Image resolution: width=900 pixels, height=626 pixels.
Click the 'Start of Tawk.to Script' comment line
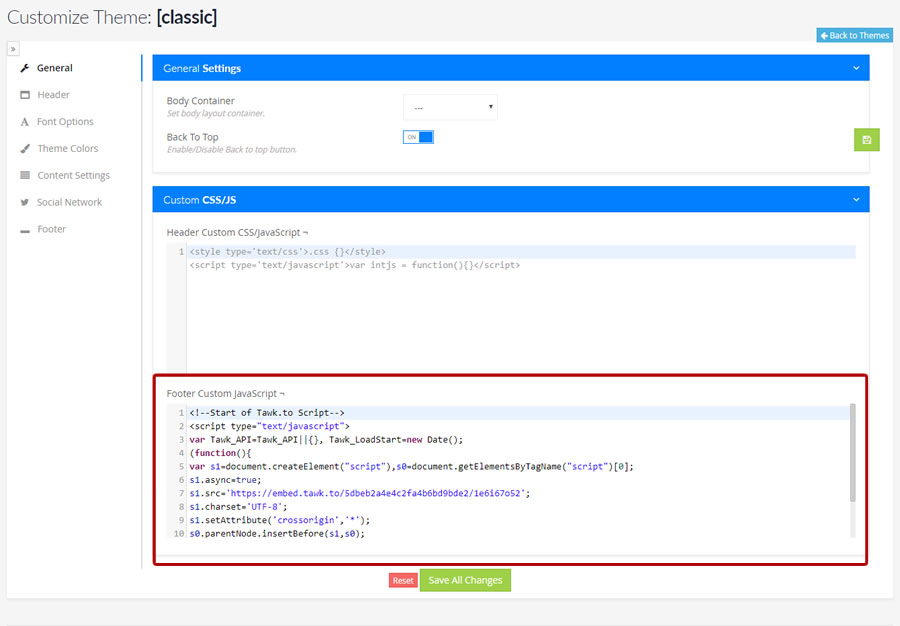267,413
